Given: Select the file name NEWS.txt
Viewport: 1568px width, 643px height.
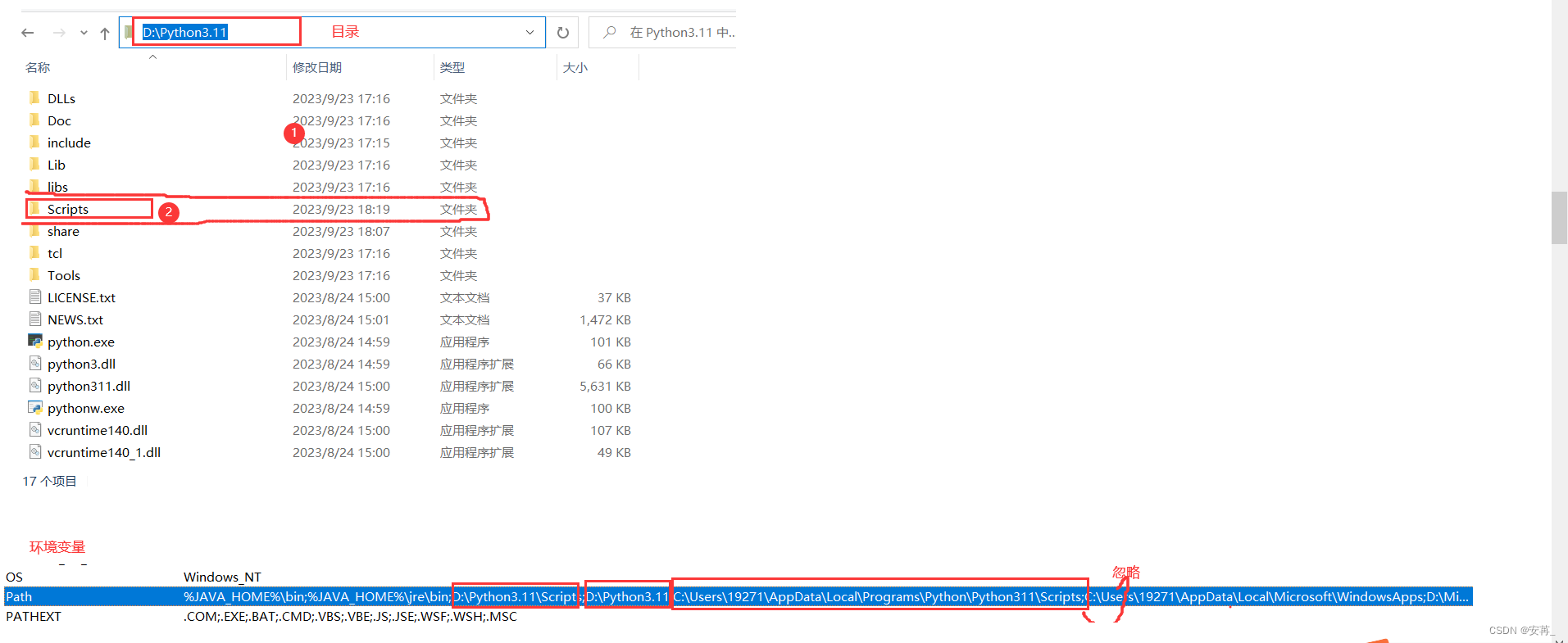Looking at the screenshot, I should pos(75,319).
